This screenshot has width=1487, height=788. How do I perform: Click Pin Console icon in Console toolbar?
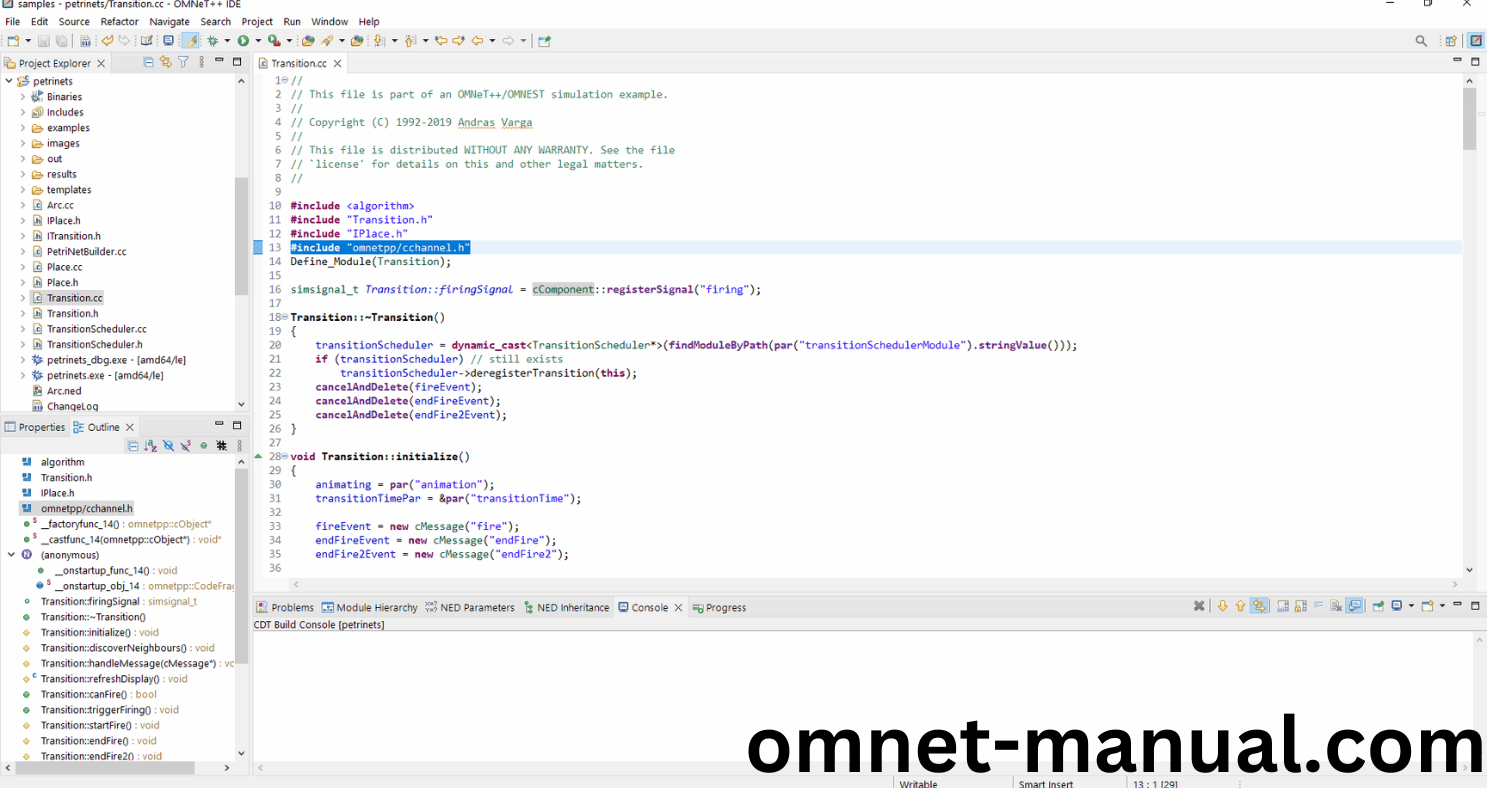[1377, 606]
